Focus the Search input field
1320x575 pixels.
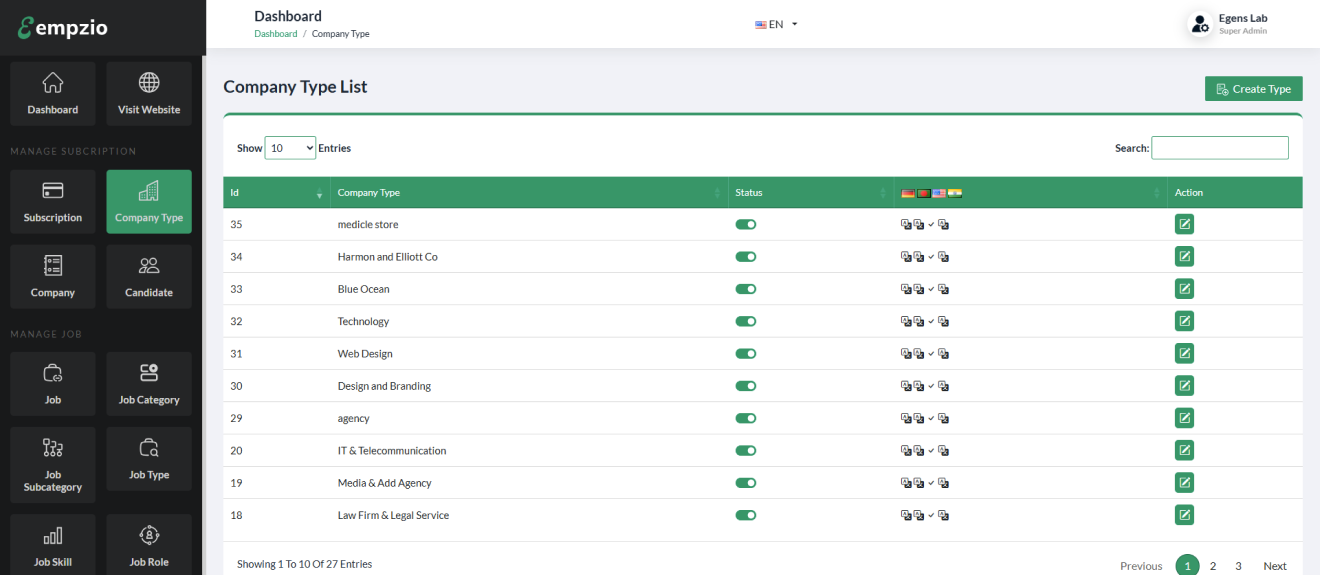pyautogui.click(x=1220, y=148)
